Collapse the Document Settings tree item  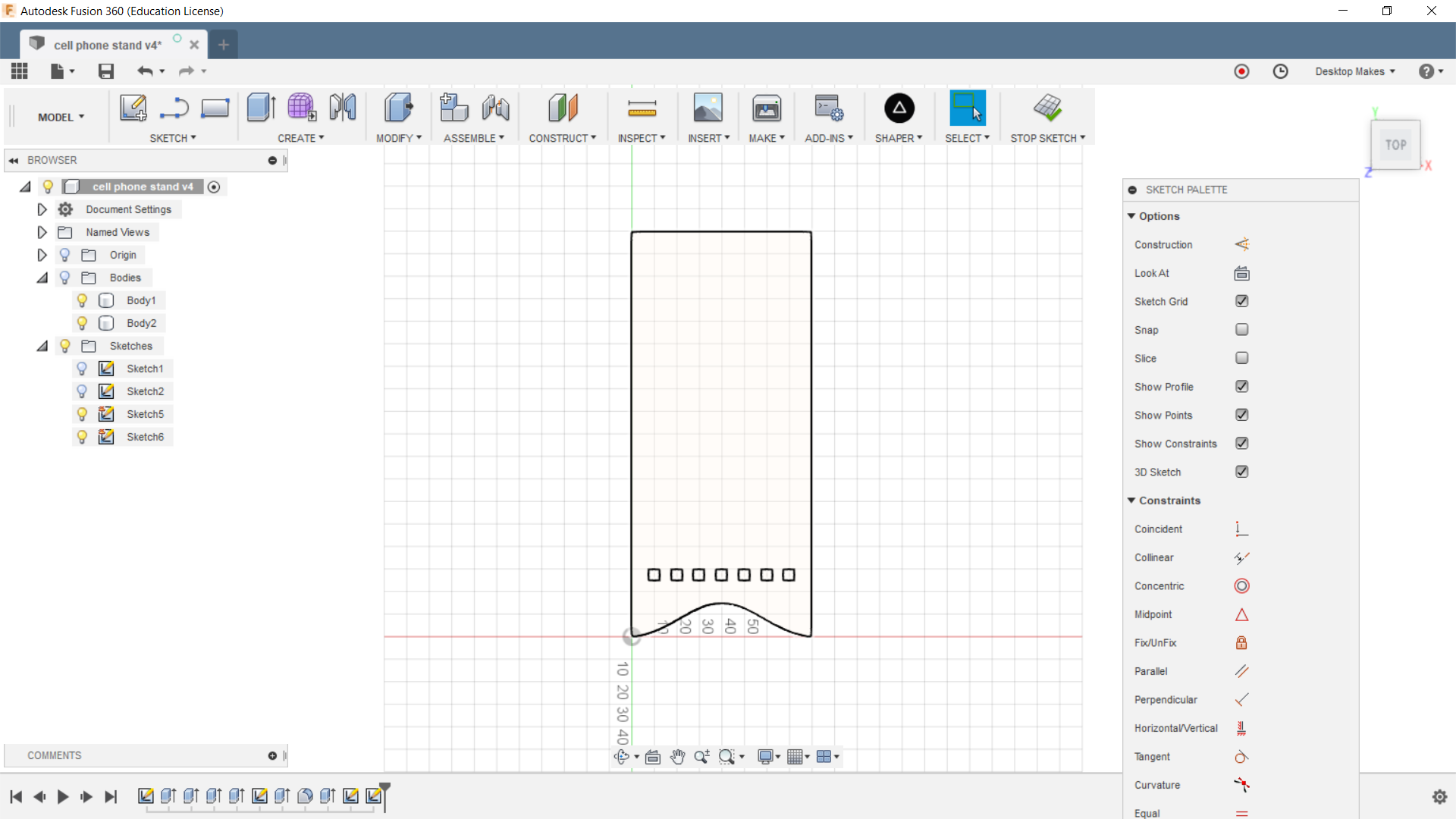coord(42,209)
